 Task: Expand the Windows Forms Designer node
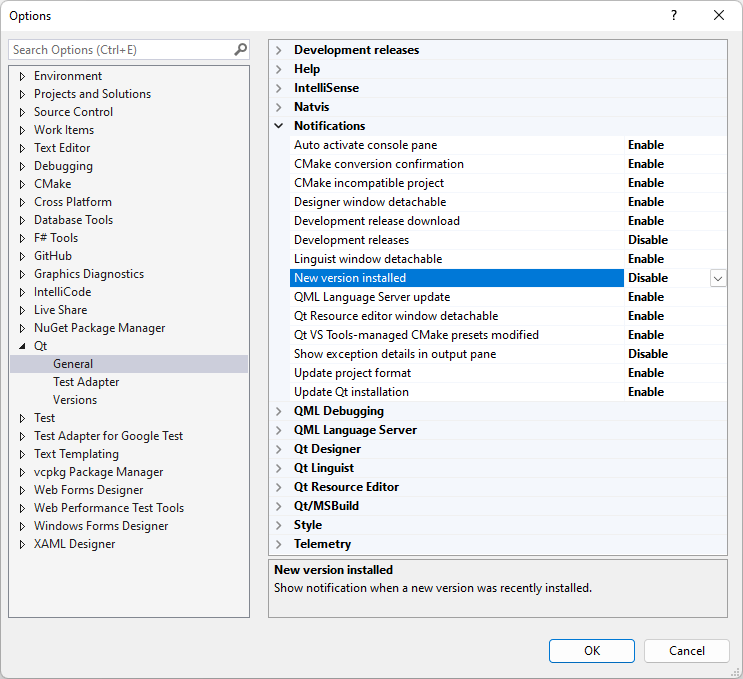(22, 526)
